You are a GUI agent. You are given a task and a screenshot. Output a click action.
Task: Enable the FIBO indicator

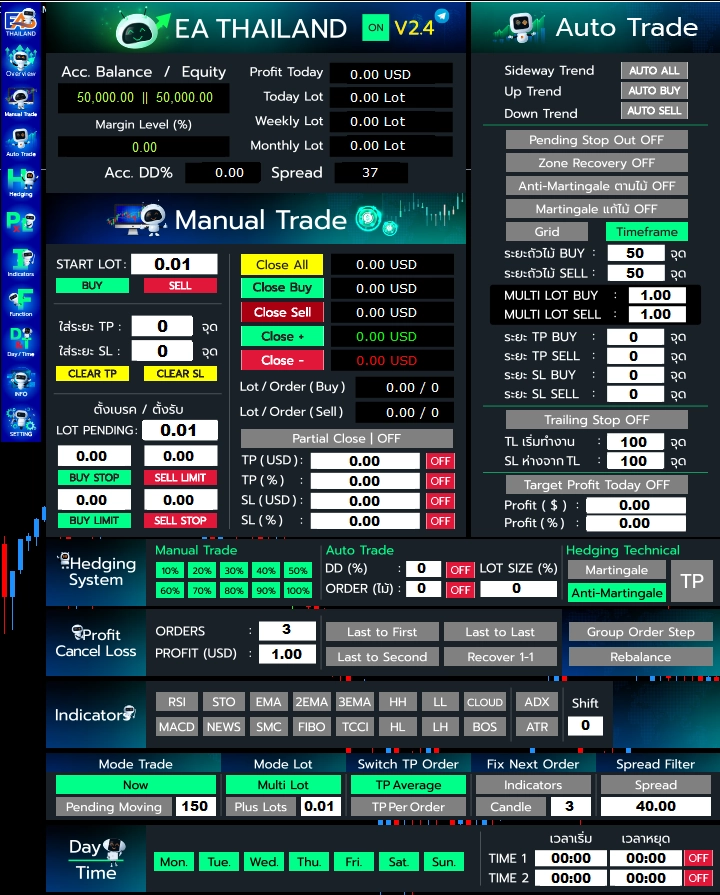311,727
